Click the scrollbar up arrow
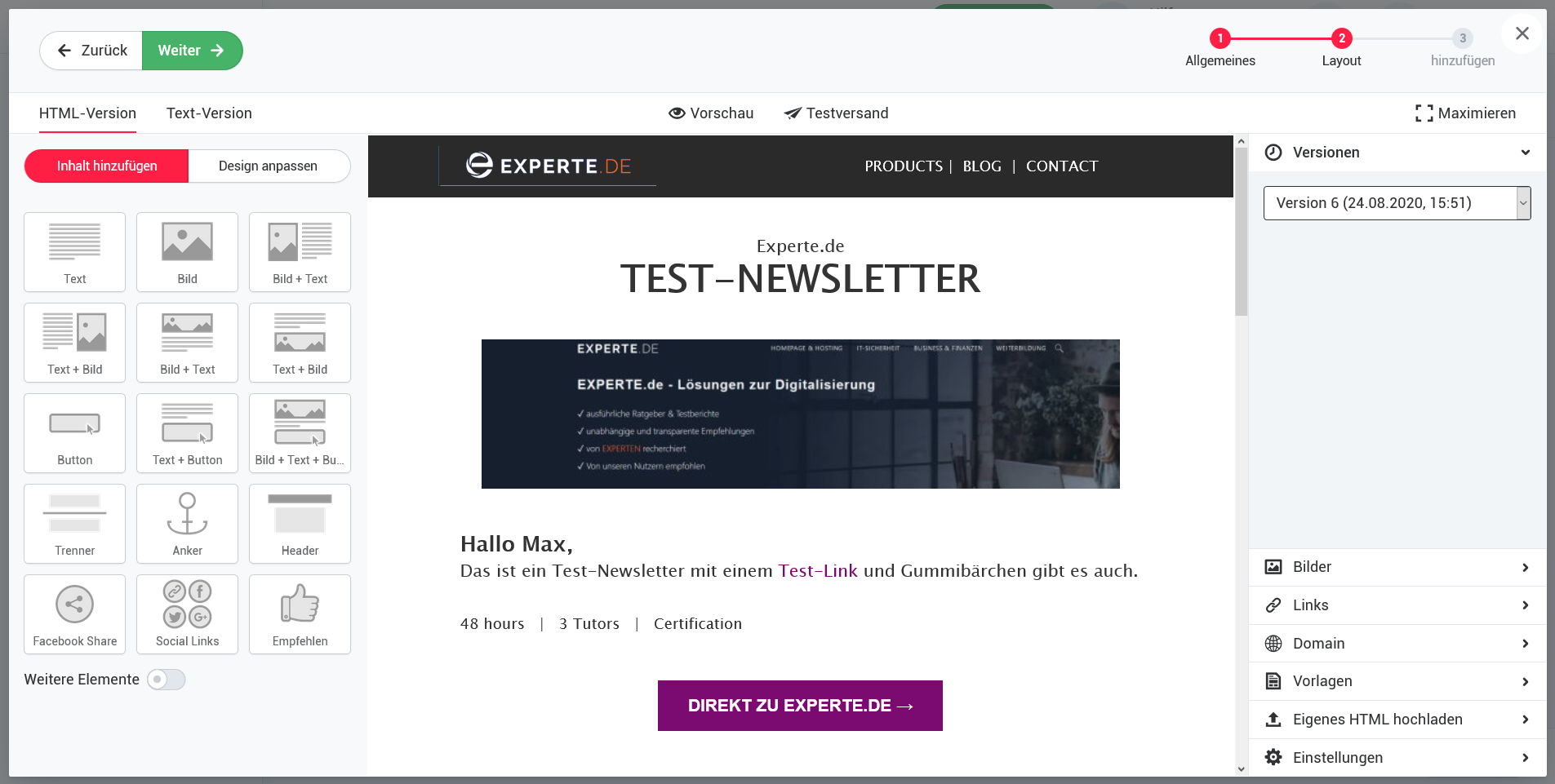Screen dimensions: 1555x784 (x=1242, y=141)
